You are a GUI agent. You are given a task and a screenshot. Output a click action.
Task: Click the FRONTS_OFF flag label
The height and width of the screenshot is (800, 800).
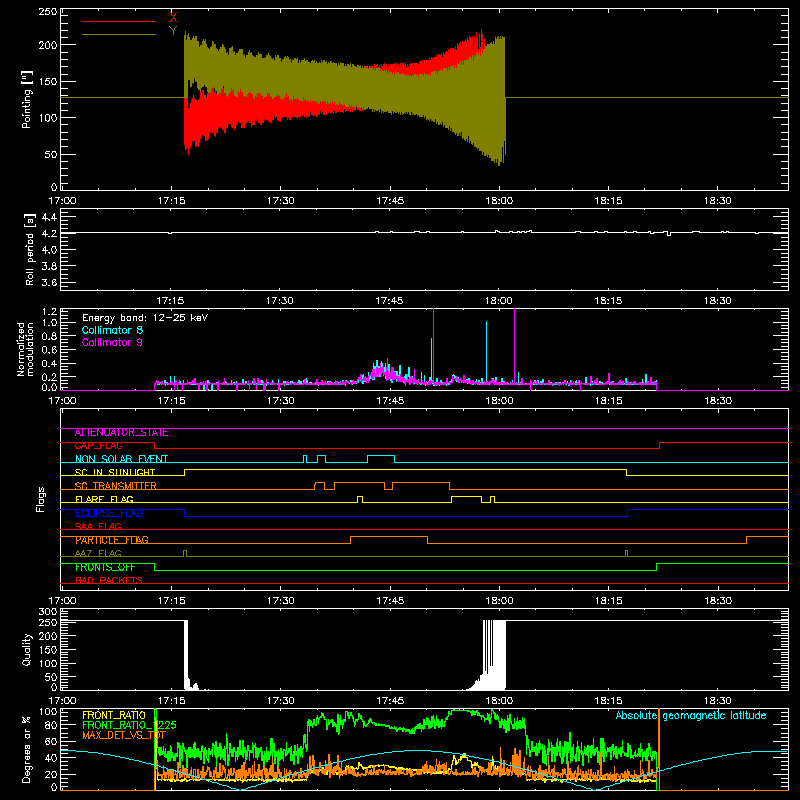(105, 567)
